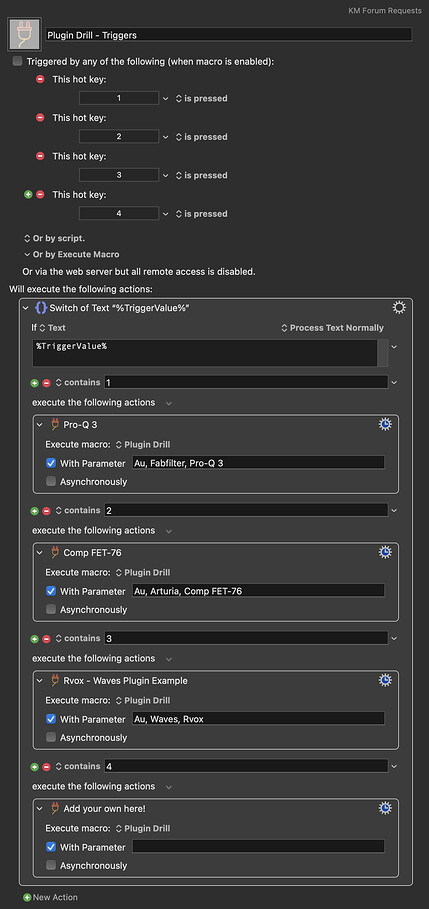This screenshot has height=909, width=429.
Task: Enable Asynchronously in 'Add your own here!'
Action: coord(51,865)
